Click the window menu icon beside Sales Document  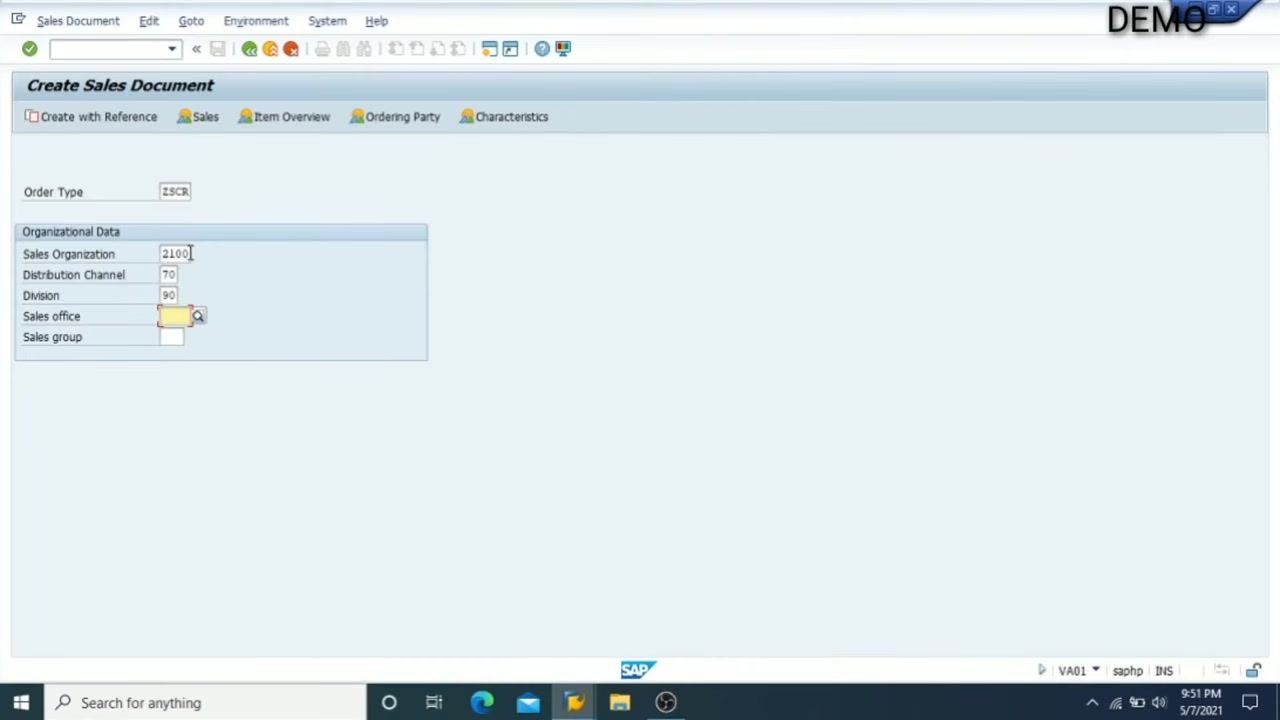click(18, 19)
